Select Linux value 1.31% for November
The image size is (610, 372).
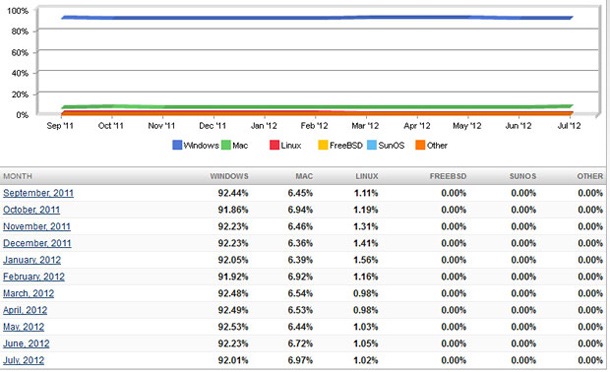366,226
